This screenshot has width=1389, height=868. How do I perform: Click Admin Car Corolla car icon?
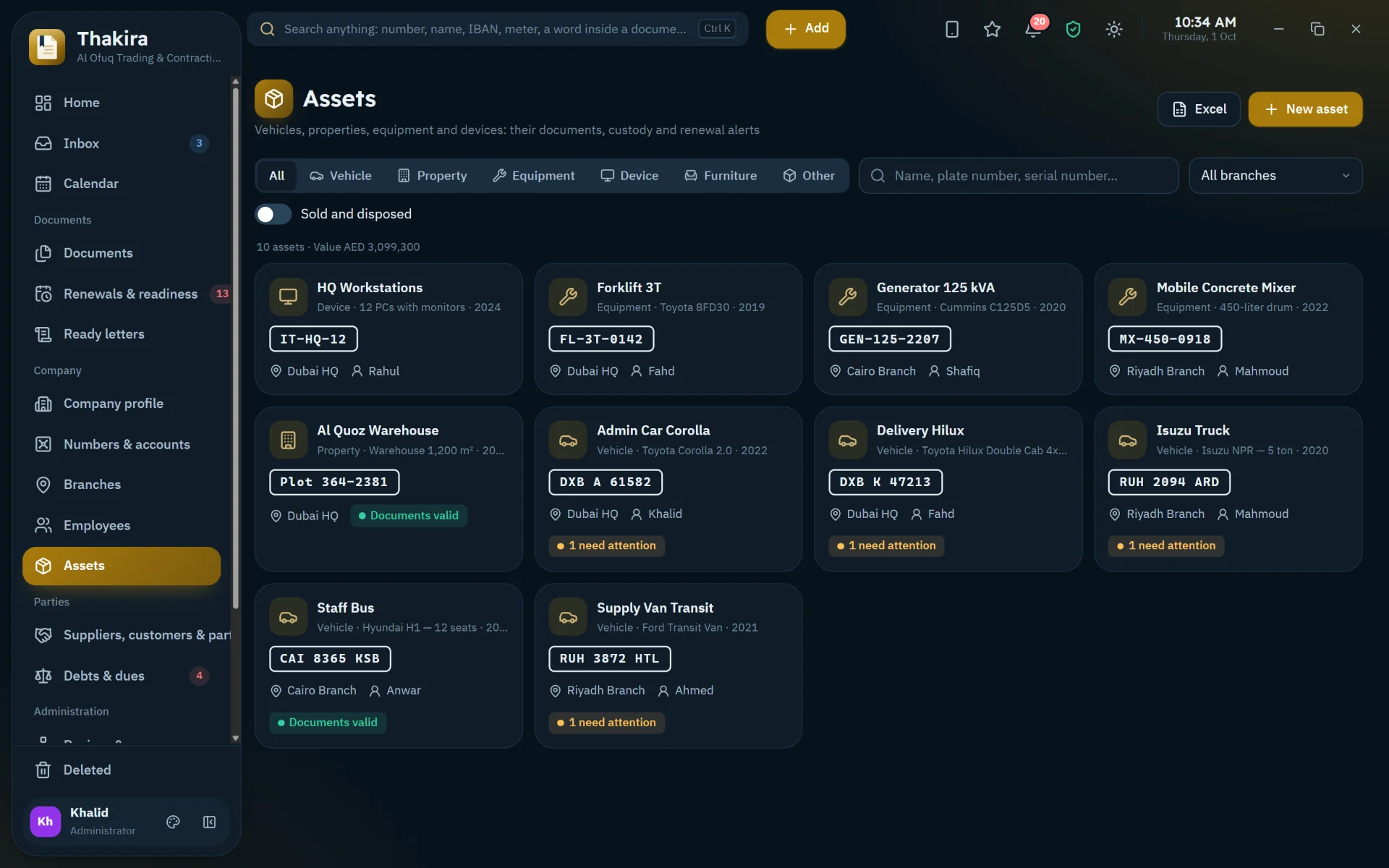coord(568,440)
